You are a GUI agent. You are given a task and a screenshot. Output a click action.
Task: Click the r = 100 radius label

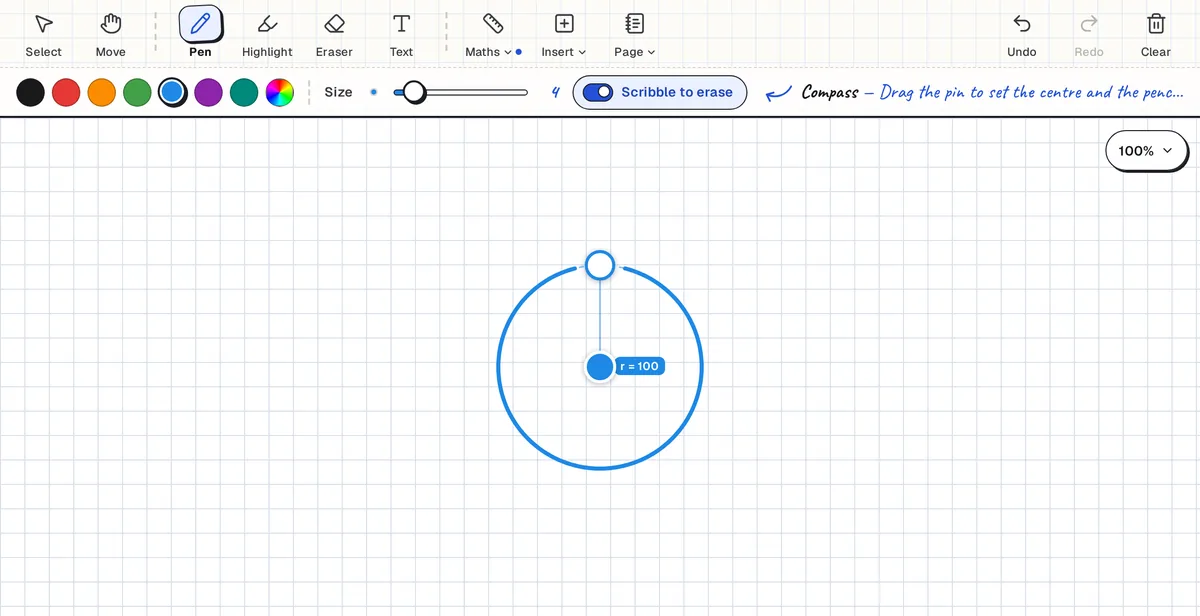640,367
